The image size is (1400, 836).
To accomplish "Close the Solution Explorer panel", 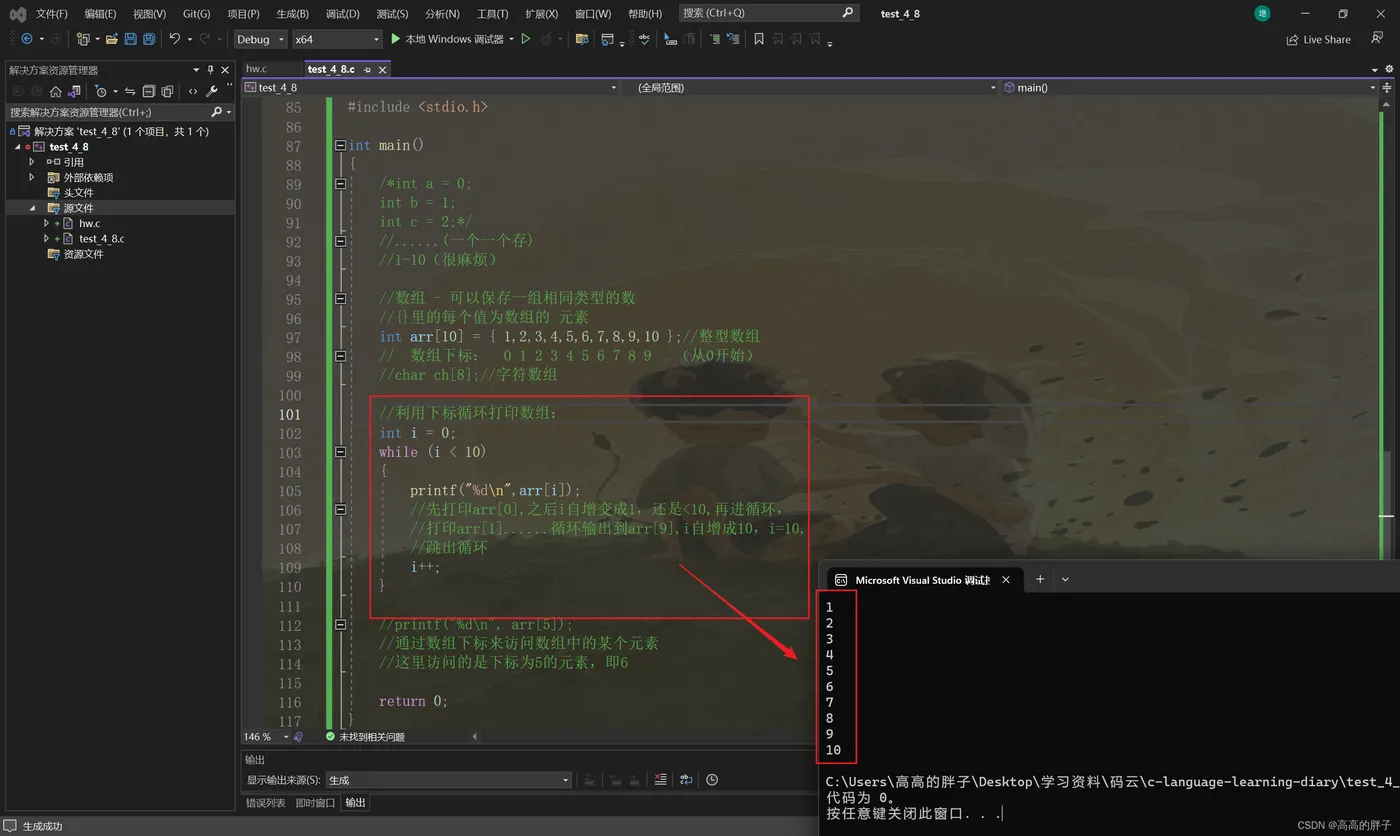I will (225, 70).
